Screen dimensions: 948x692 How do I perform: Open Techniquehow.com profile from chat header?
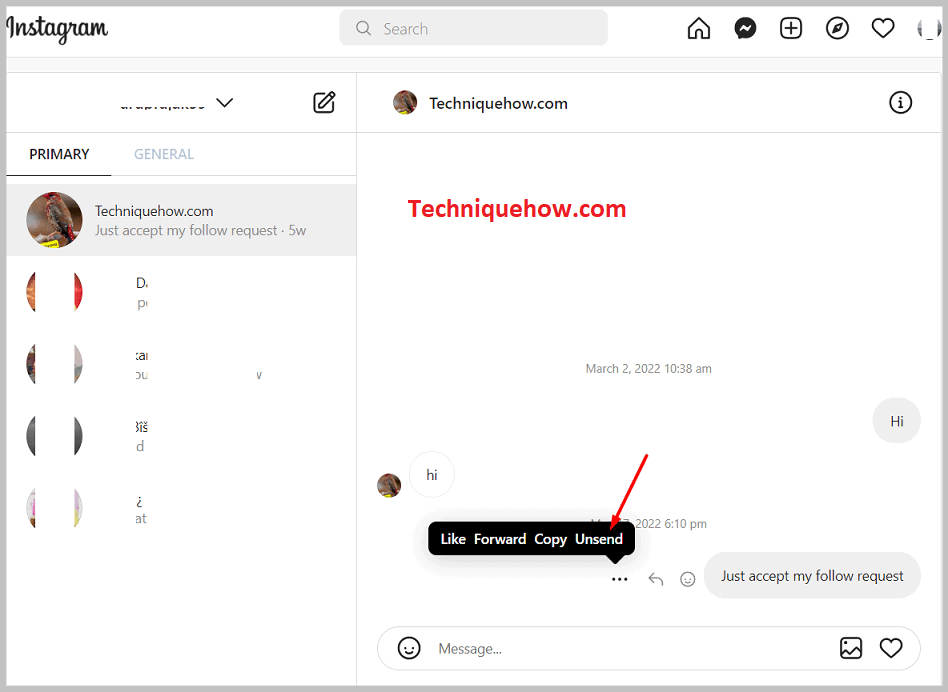tap(499, 103)
